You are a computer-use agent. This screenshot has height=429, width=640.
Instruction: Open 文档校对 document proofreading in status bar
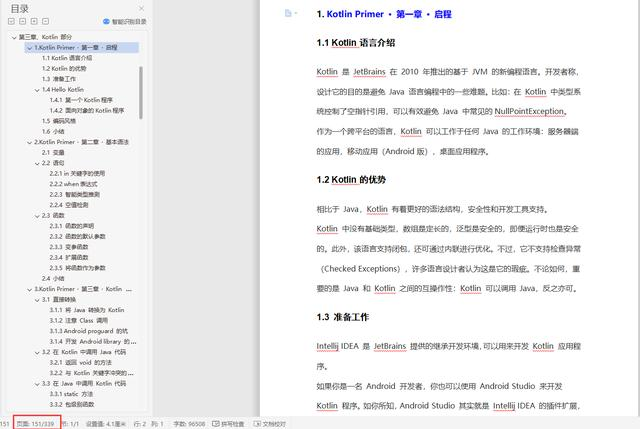click(270, 424)
